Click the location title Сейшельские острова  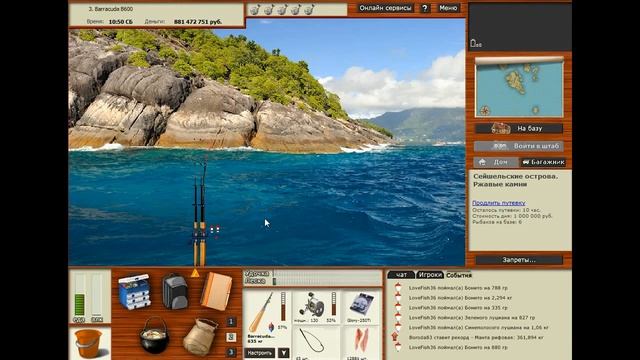[x=516, y=176]
